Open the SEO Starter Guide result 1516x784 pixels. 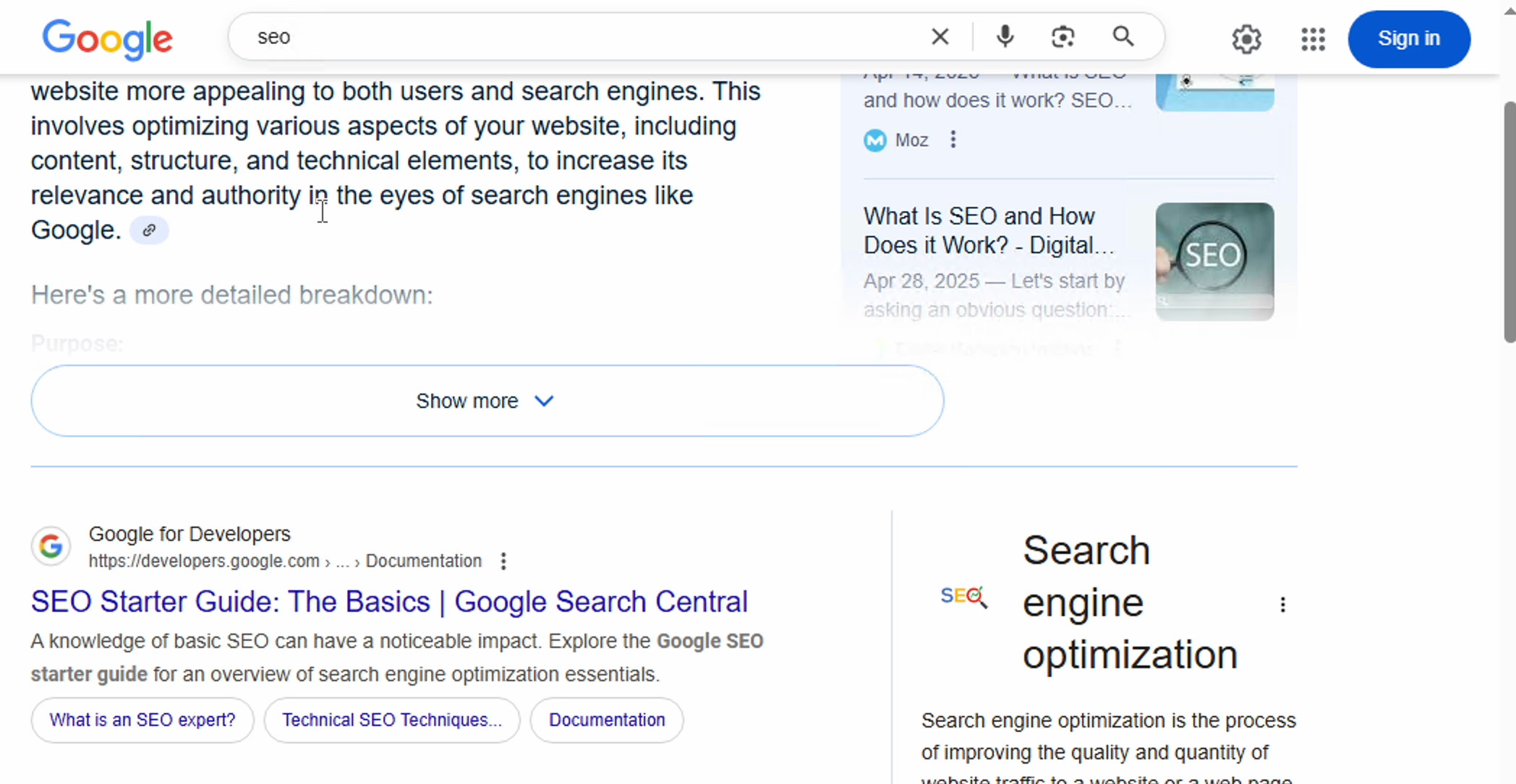(388, 601)
